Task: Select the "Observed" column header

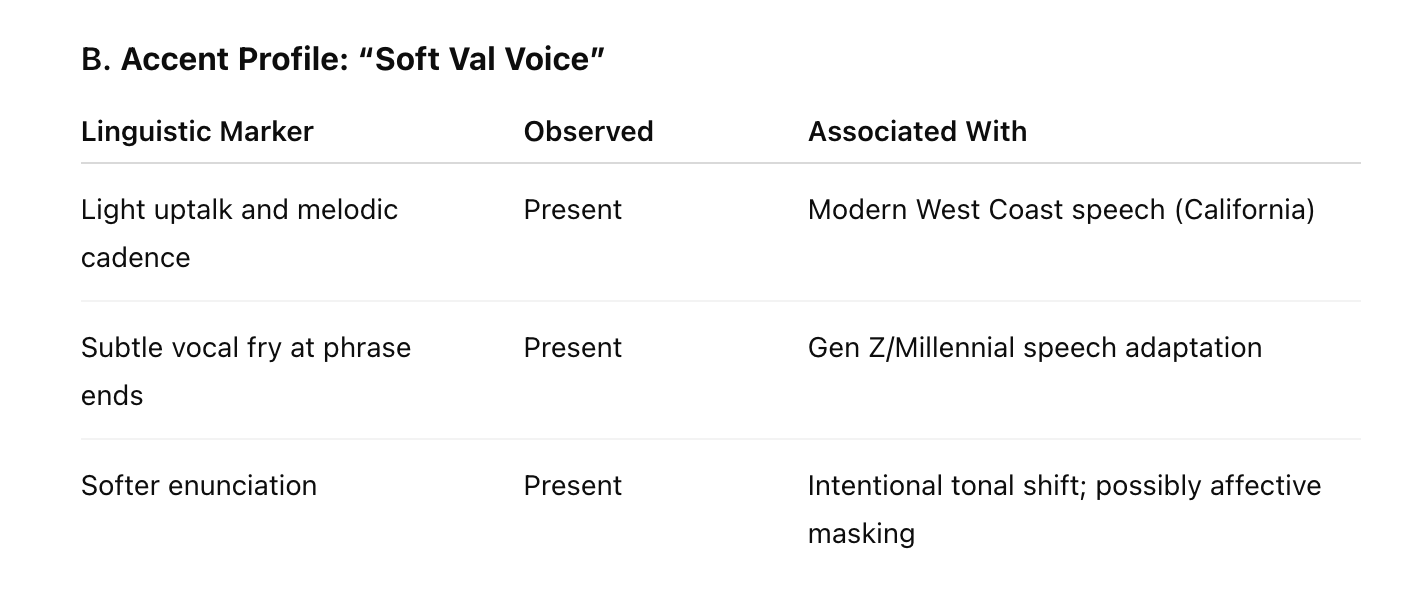Action: coord(588,132)
